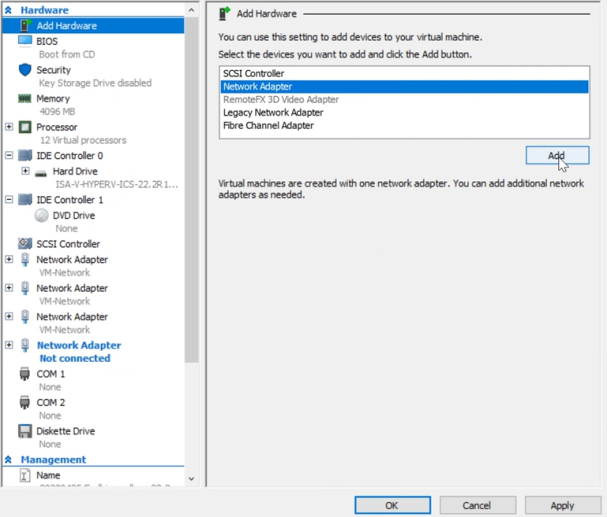
Task: Expand the Hard Drive node
Action: [25, 171]
